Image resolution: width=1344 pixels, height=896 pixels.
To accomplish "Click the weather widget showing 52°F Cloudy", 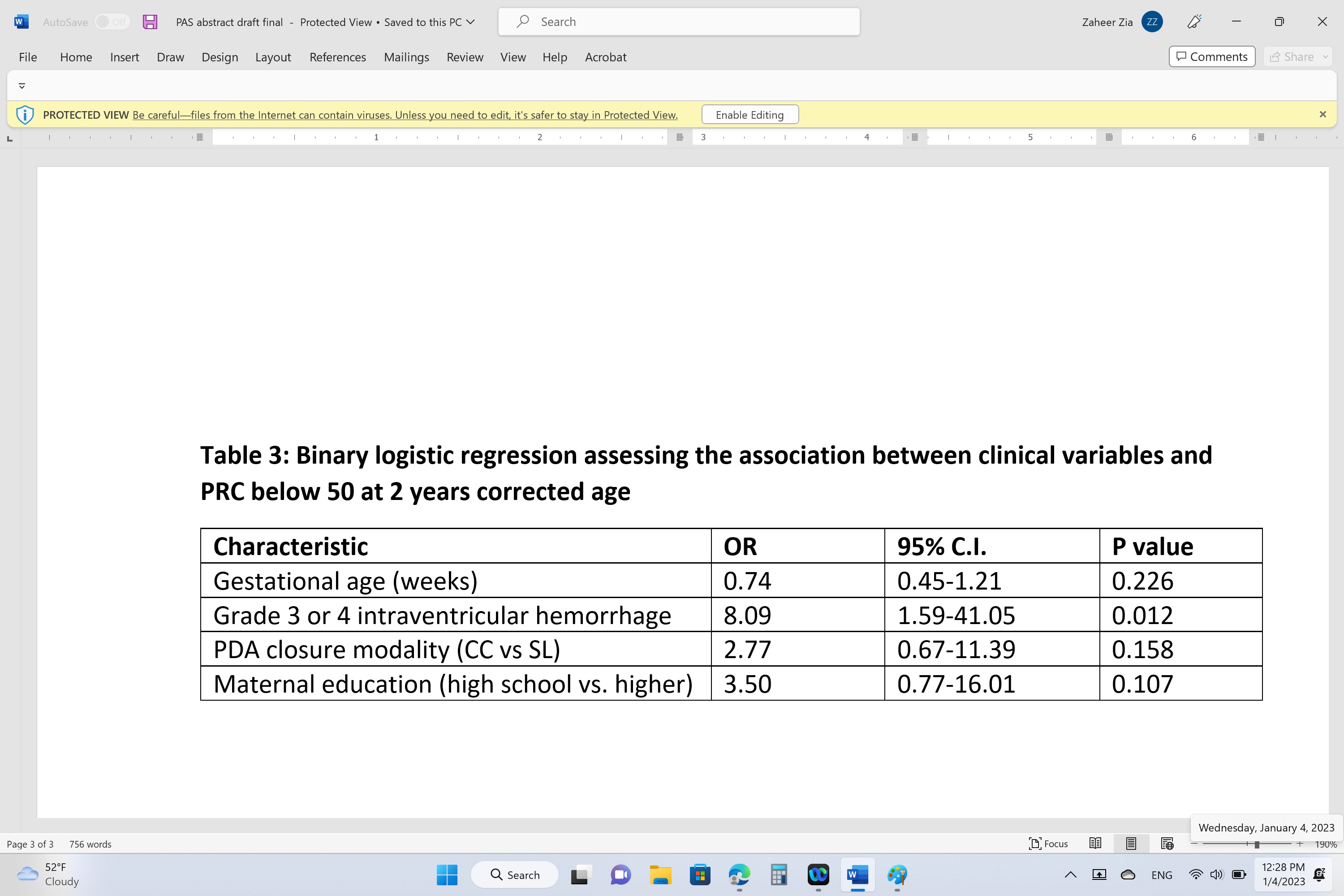I will coord(48,874).
